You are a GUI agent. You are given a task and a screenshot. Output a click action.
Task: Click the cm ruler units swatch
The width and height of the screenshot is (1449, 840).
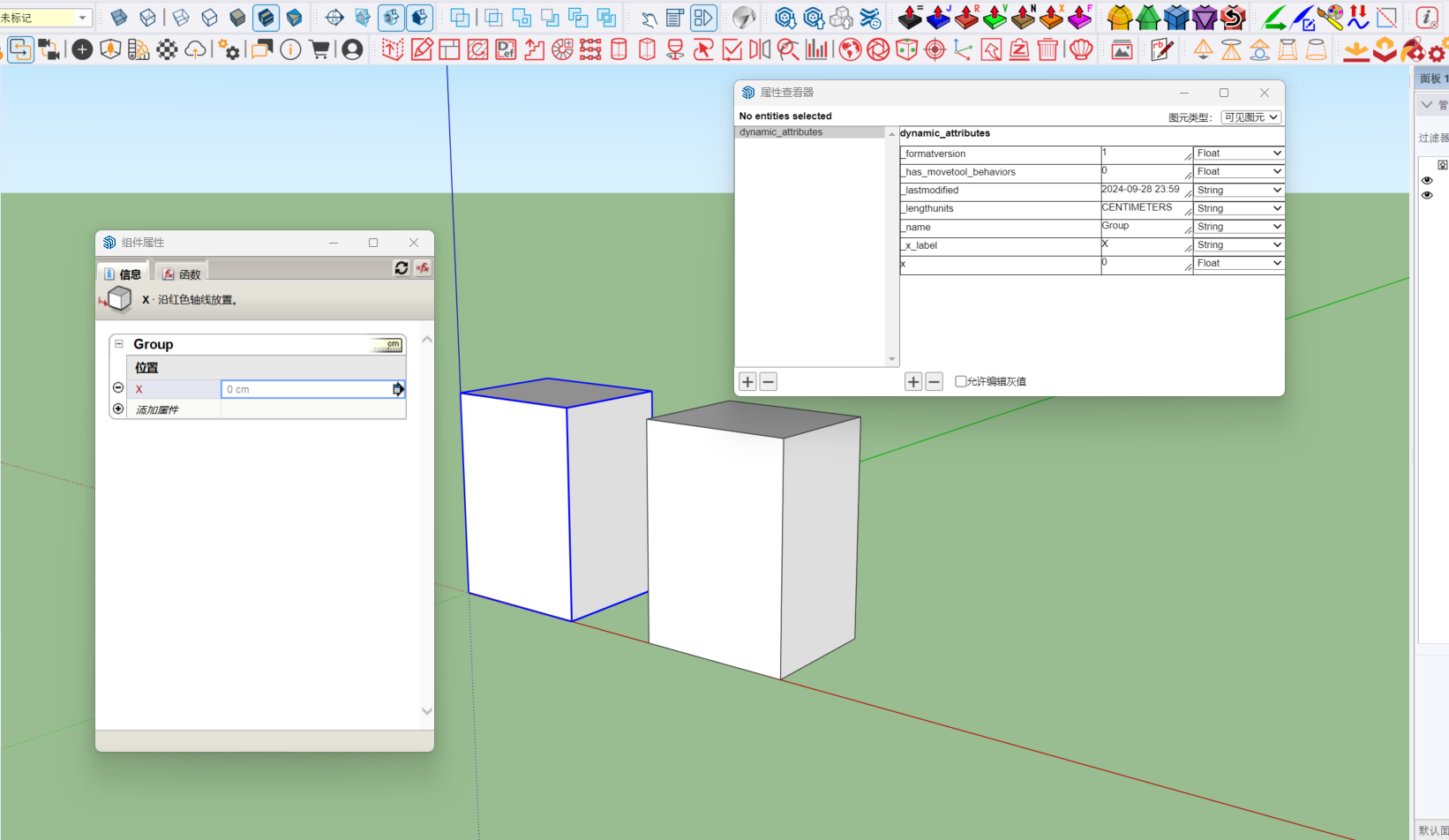[x=387, y=344]
